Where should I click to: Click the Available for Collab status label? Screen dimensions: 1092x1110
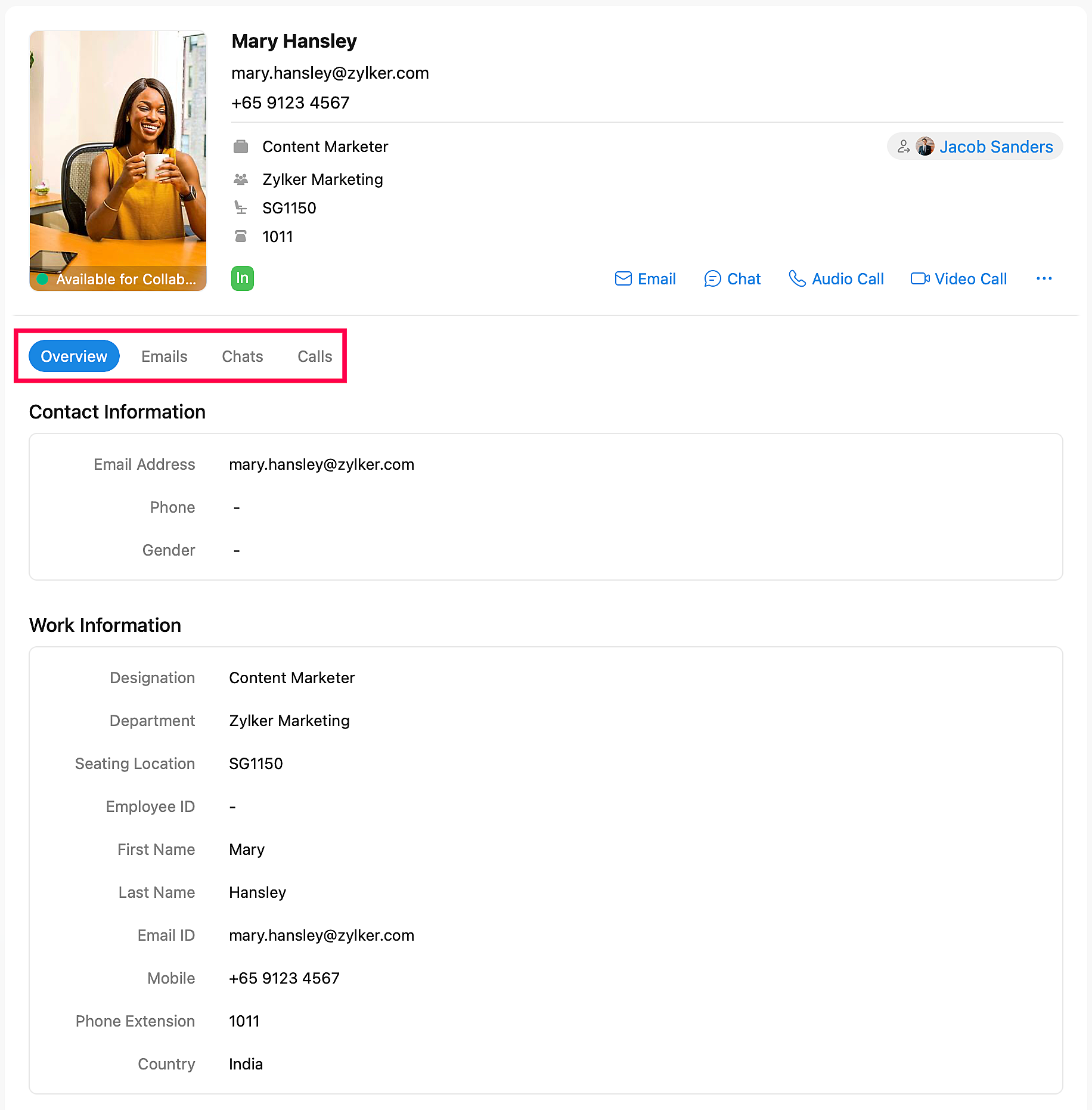click(126, 279)
